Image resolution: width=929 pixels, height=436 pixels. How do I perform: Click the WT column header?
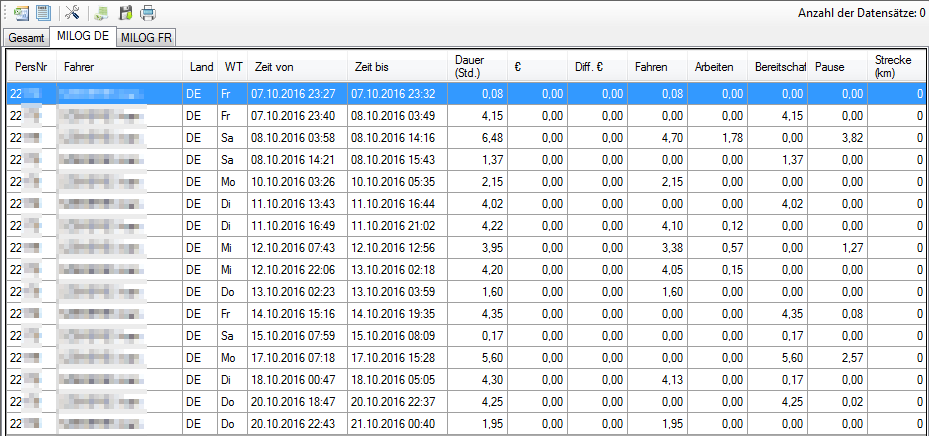tap(232, 67)
